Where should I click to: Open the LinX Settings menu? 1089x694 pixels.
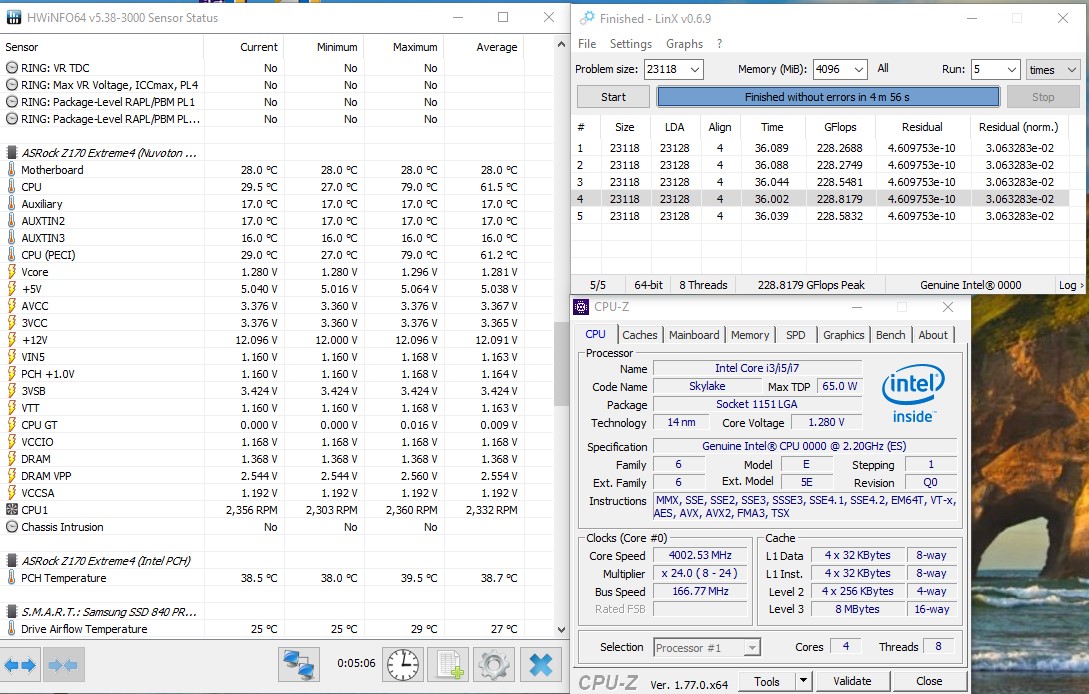point(631,44)
